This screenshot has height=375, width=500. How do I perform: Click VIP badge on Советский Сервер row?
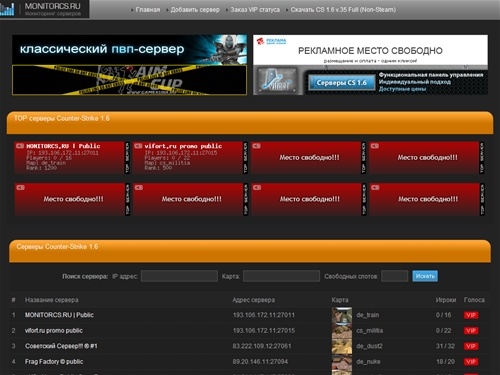pos(471,346)
